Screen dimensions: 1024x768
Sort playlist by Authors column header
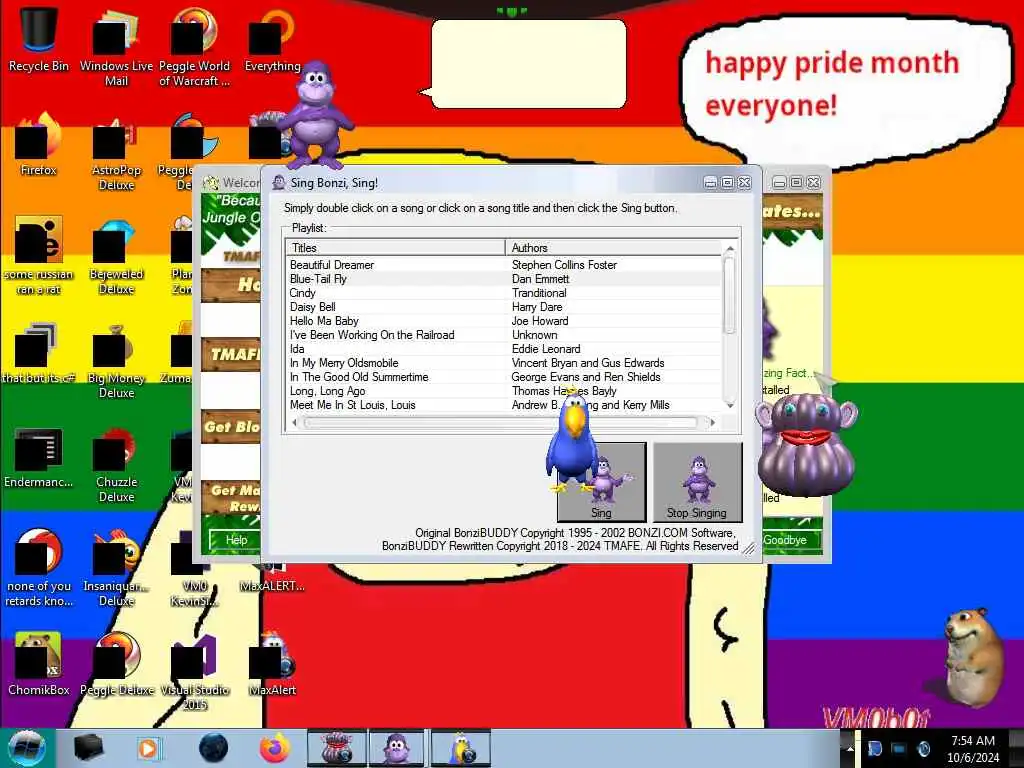[614, 248]
